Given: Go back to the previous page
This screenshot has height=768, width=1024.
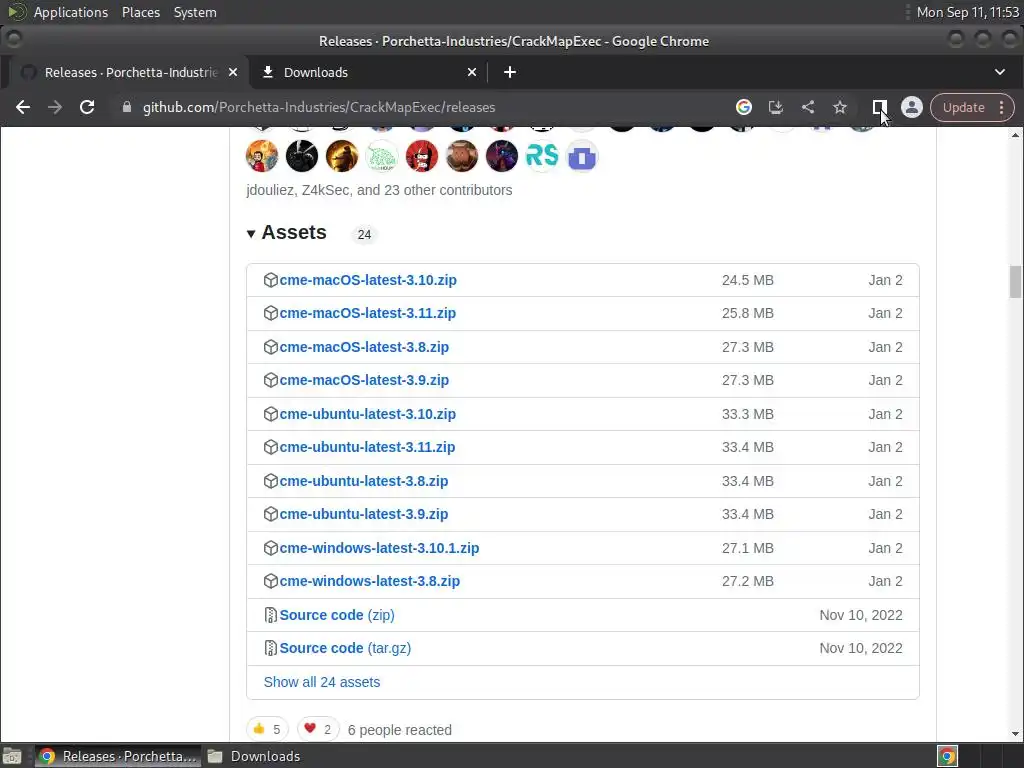Looking at the screenshot, I should point(23,107).
